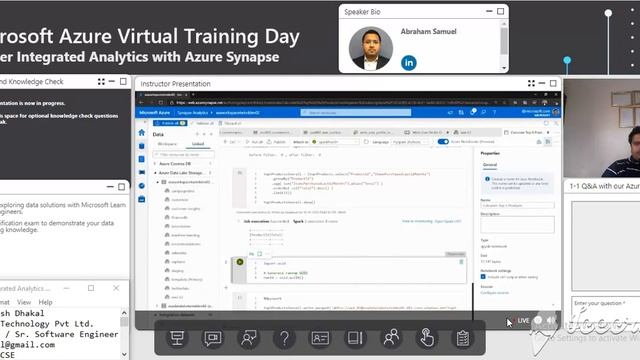Expand Instructor Presentation to full screen
This screenshot has height=360, width=640.
coord(531,83)
